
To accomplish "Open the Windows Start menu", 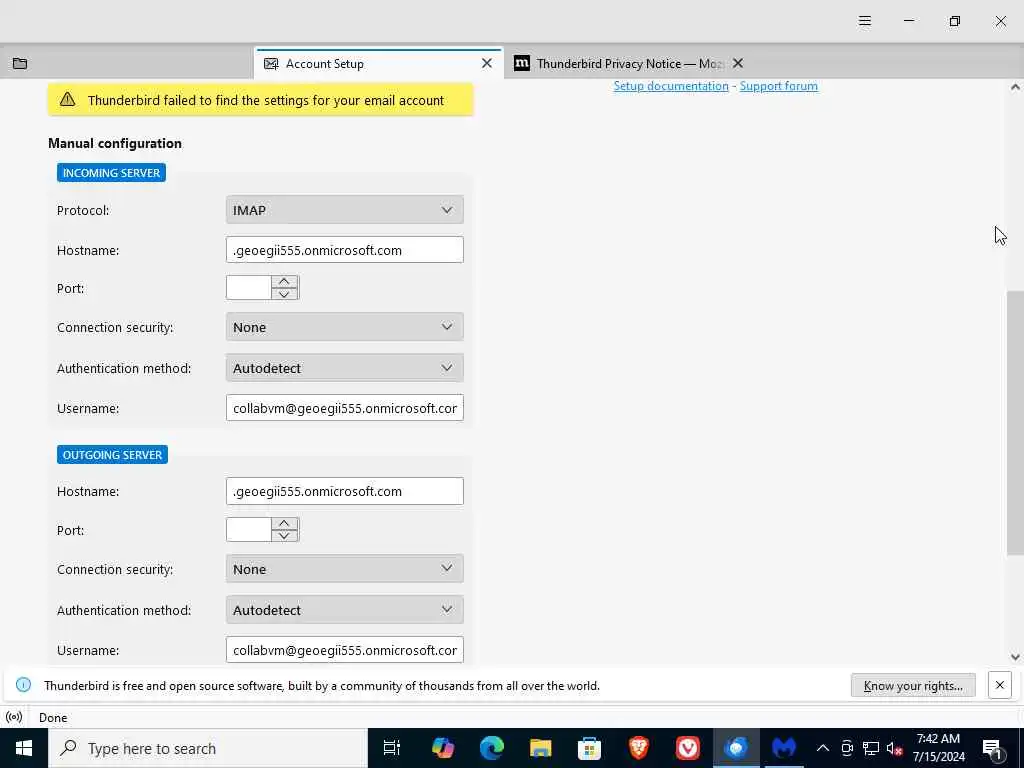I will coord(24,748).
